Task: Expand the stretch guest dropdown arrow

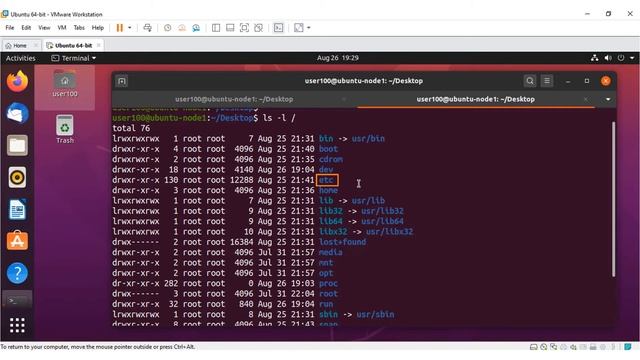Action: (x=309, y=28)
